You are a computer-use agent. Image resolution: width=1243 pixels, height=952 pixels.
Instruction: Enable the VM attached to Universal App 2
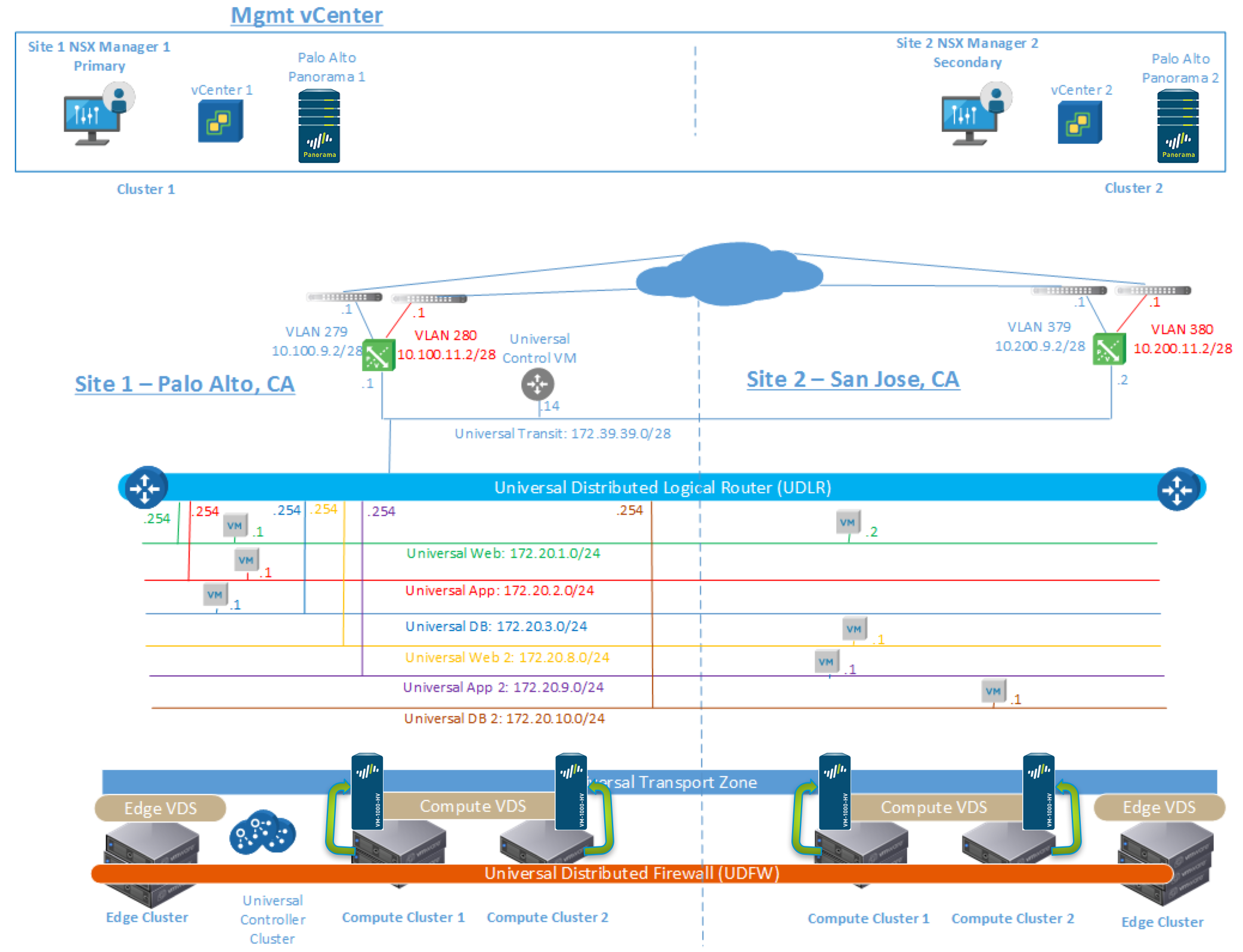(x=827, y=661)
